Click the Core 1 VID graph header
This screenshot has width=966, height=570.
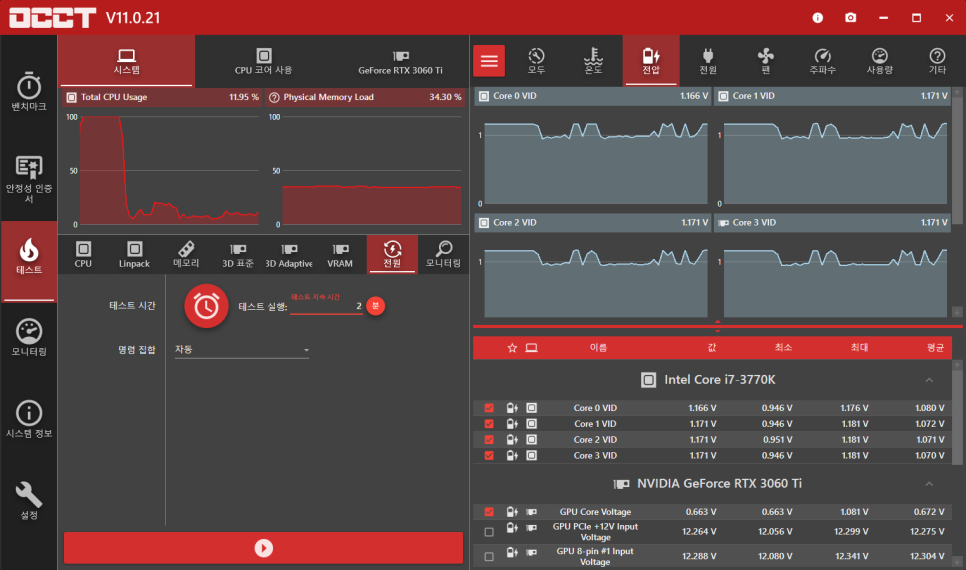pos(832,96)
